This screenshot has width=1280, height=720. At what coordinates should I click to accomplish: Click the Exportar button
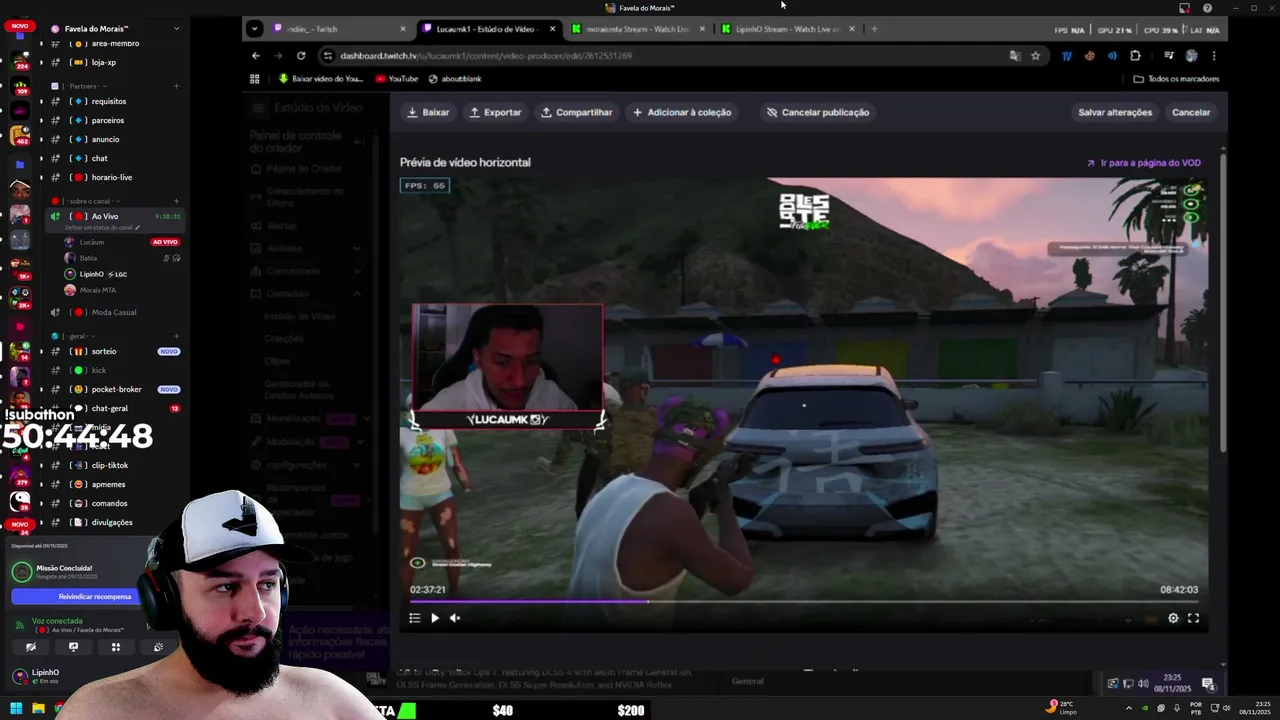pos(495,112)
